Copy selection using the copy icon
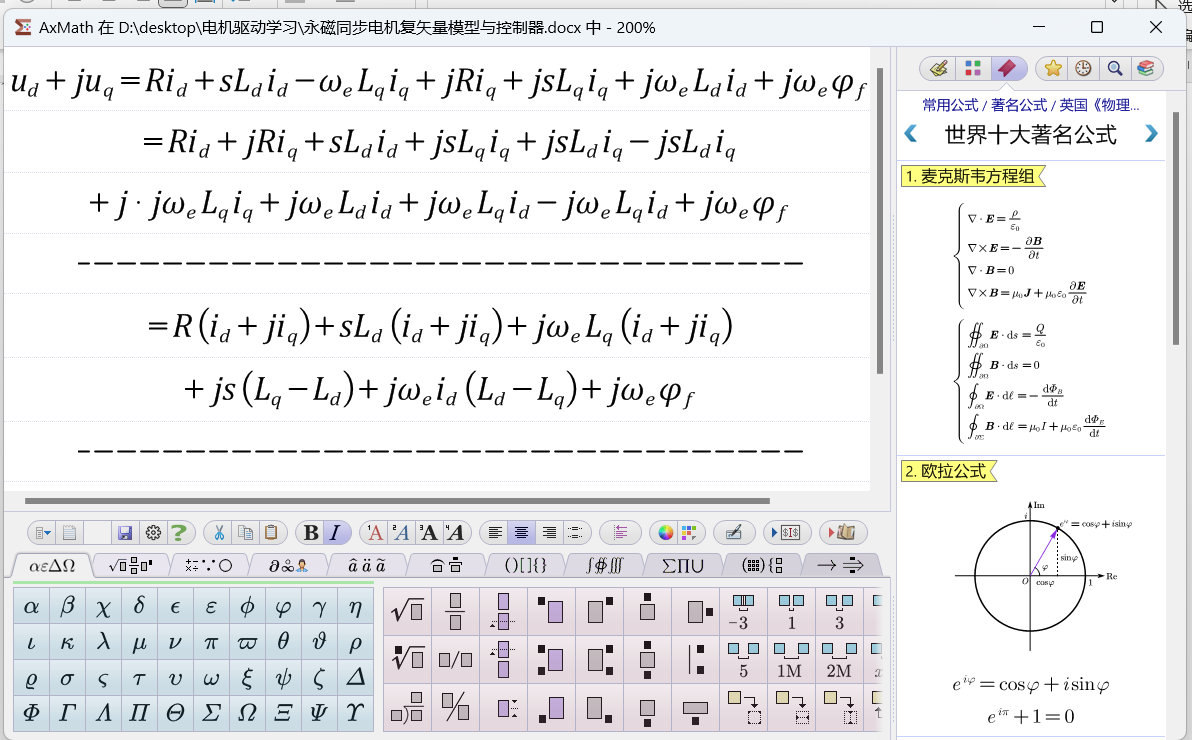 coord(246,533)
